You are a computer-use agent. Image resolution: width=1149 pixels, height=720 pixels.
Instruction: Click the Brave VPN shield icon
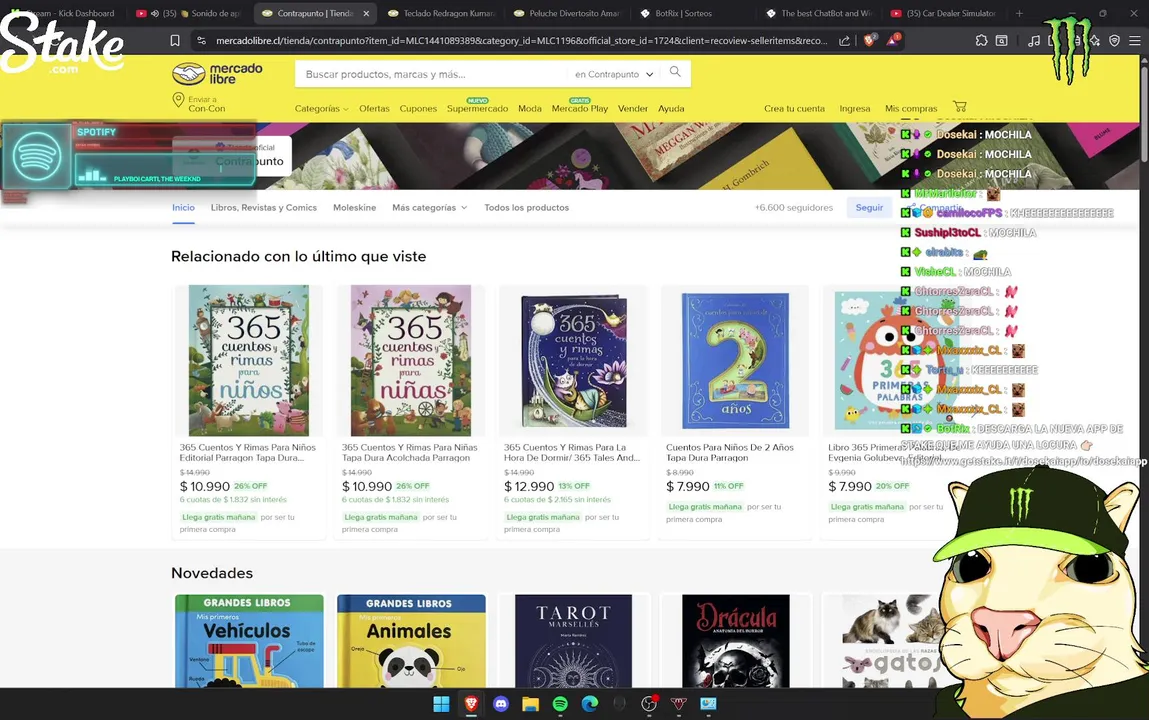point(1114,41)
